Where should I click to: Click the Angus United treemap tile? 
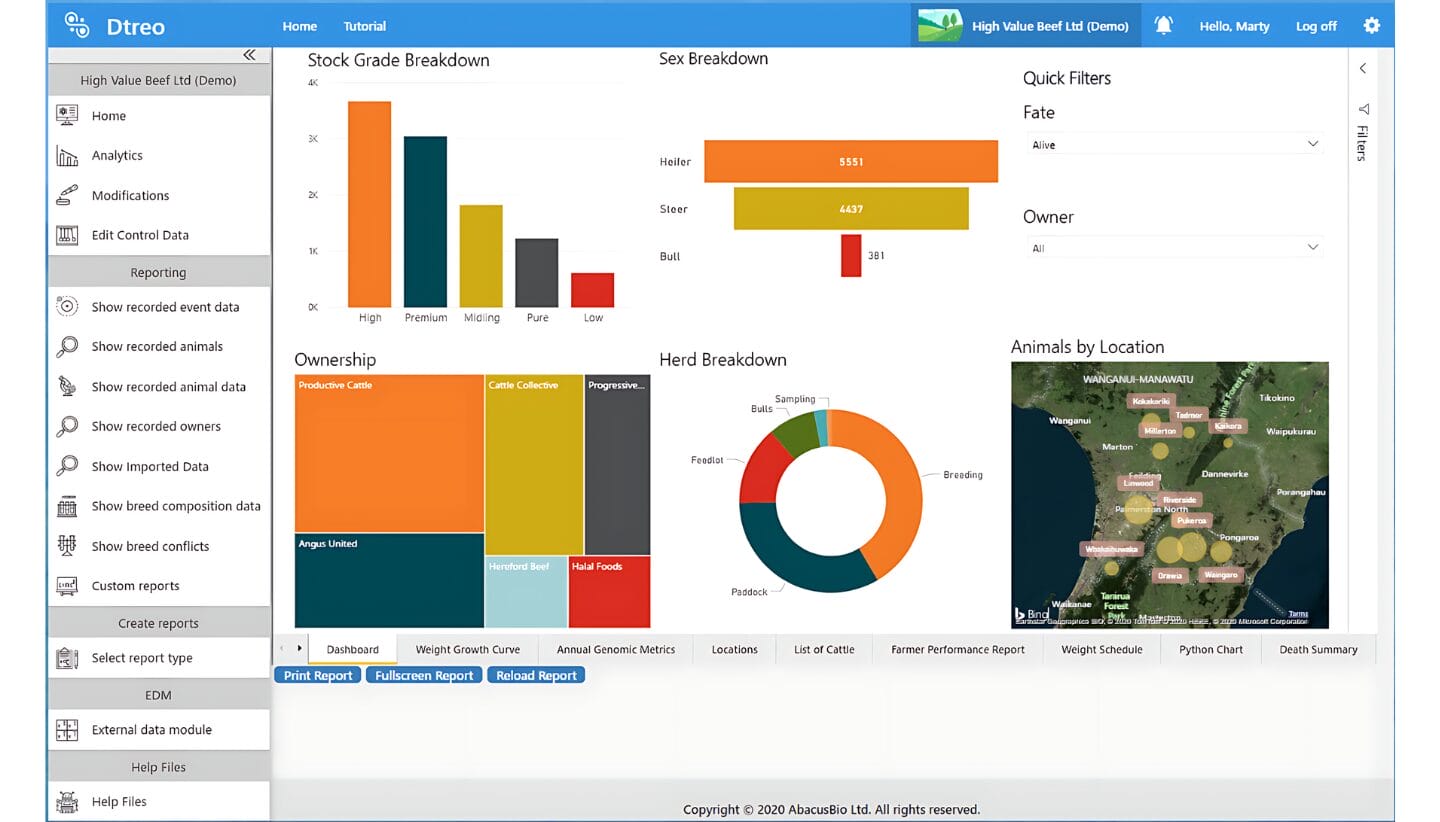click(x=389, y=581)
